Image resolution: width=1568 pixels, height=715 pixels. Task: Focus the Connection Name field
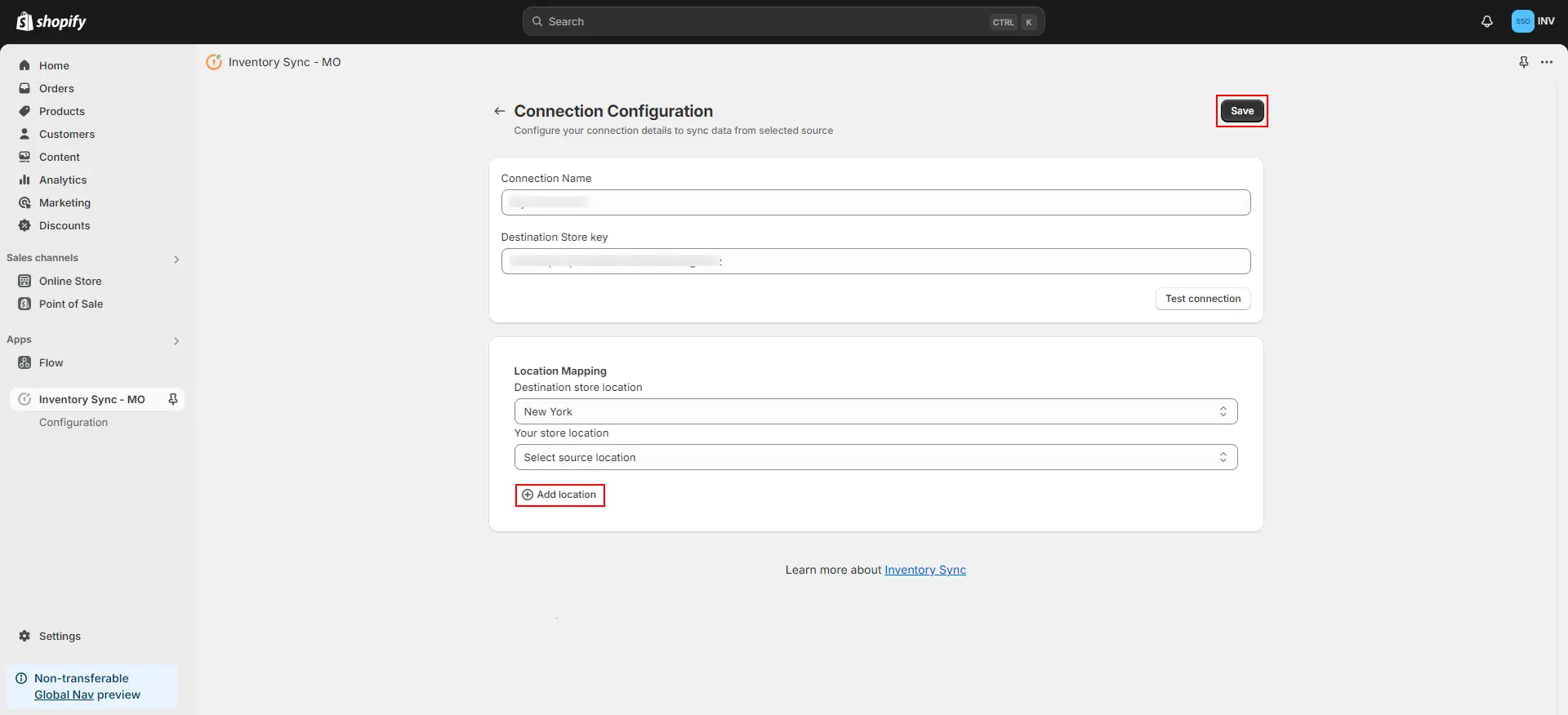tap(875, 202)
